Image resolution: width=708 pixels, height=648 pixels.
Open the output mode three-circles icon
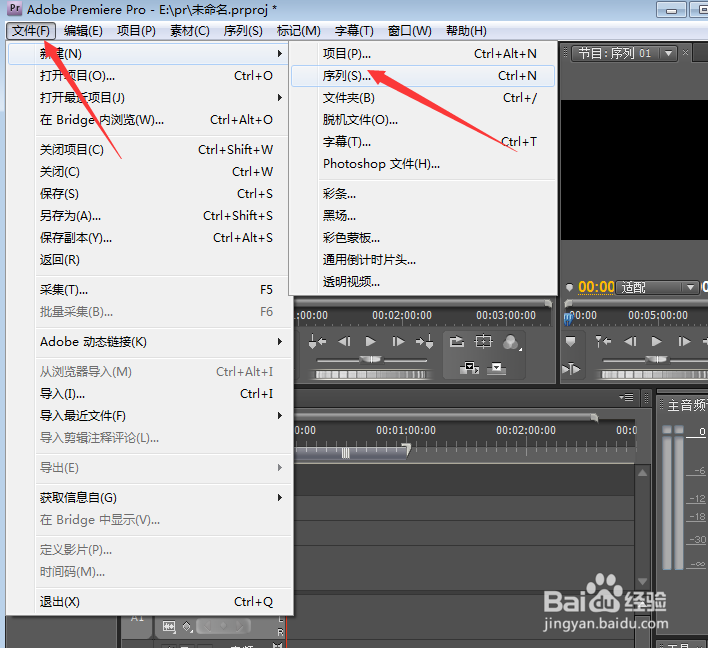click(511, 342)
